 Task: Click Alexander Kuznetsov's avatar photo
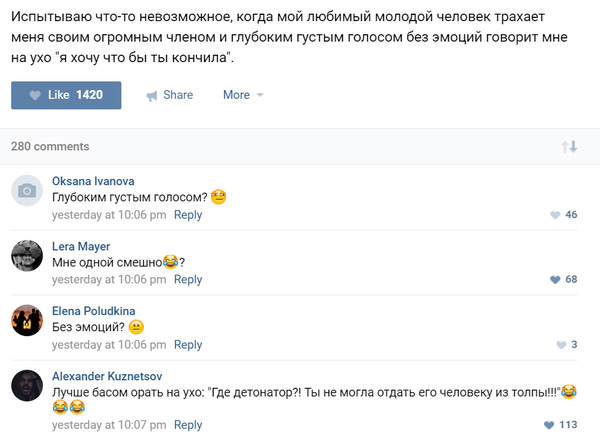(x=27, y=385)
